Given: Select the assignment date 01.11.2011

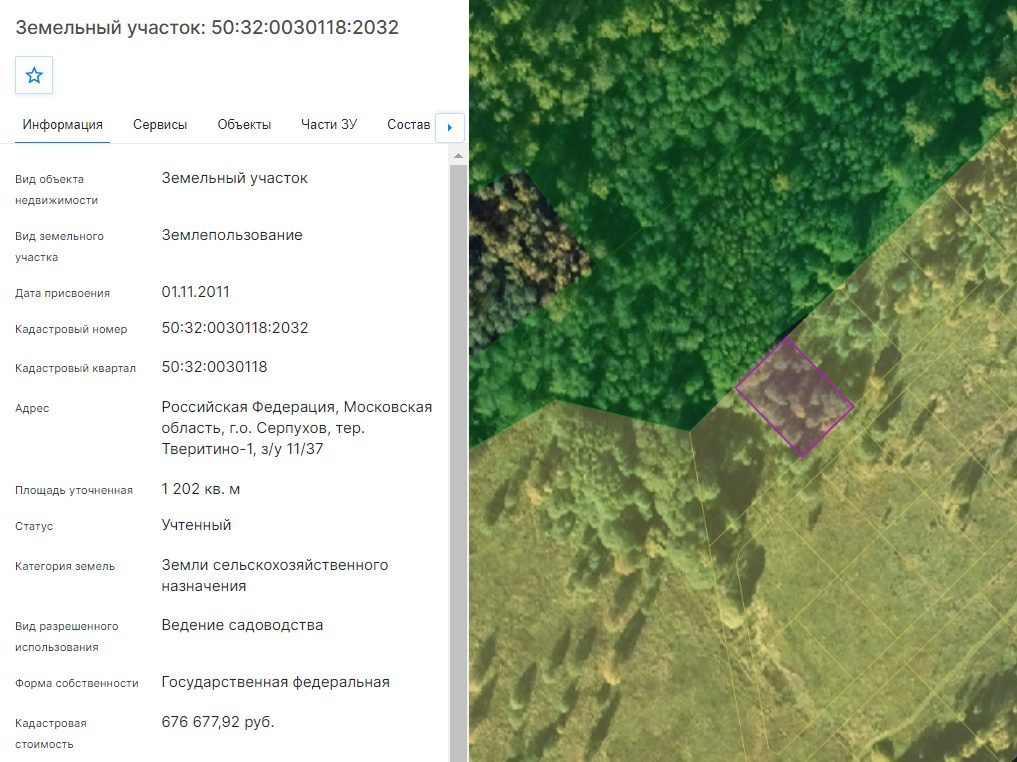Looking at the screenshot, I should (195, 292).
